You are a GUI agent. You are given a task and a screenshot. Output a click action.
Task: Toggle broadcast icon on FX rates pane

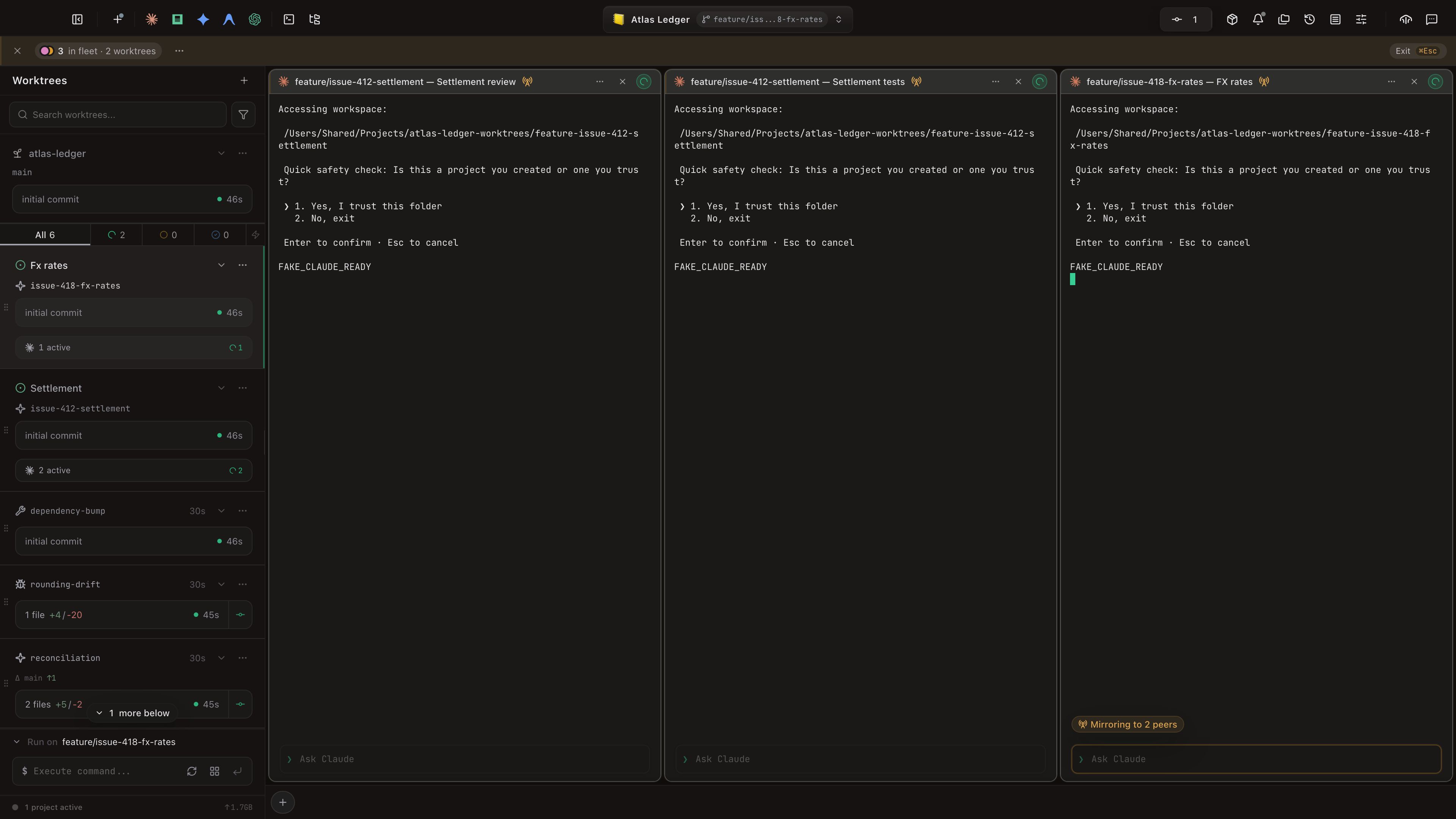pos(1265,82)
